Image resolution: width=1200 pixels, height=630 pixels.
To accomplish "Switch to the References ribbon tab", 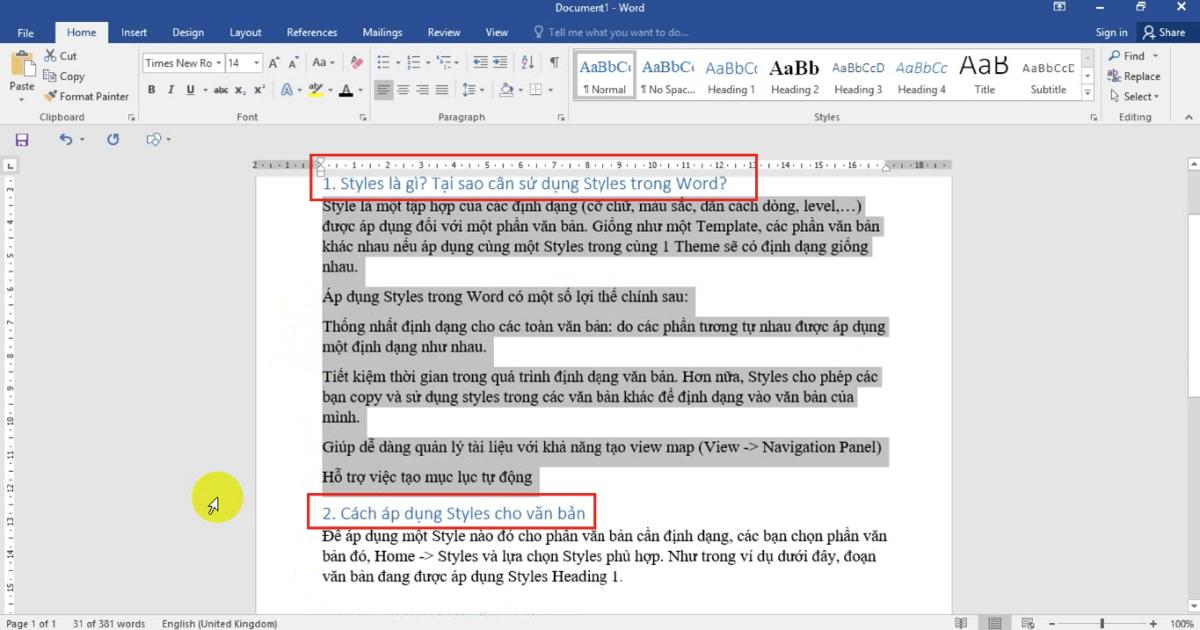I will coord(311,31).
